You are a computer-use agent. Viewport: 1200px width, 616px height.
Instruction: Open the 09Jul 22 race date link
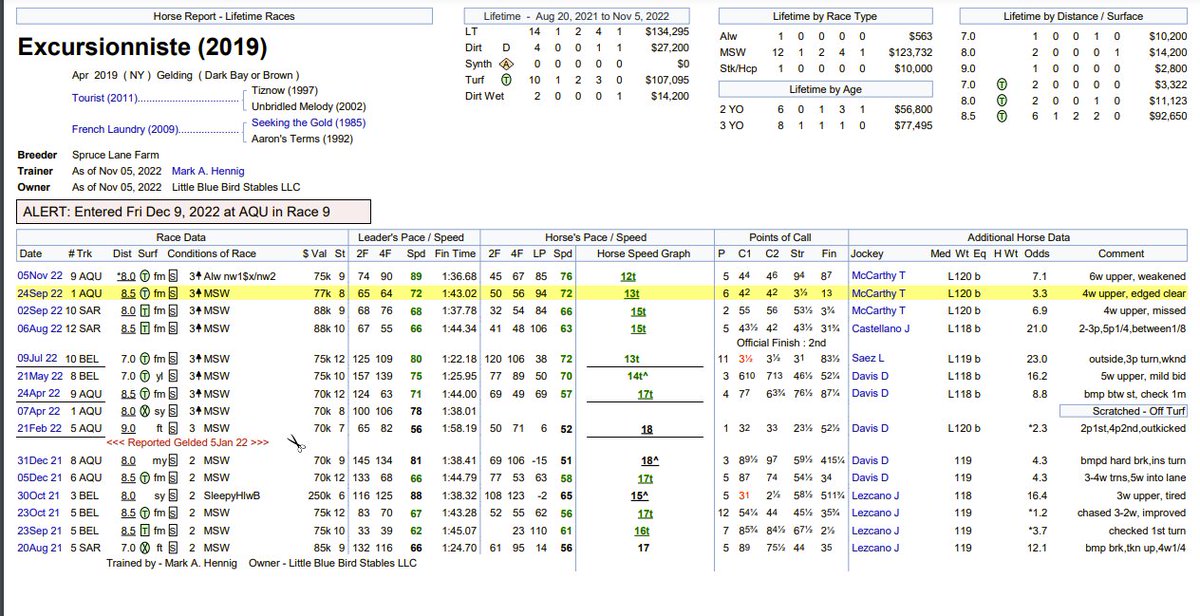point(38,359)
